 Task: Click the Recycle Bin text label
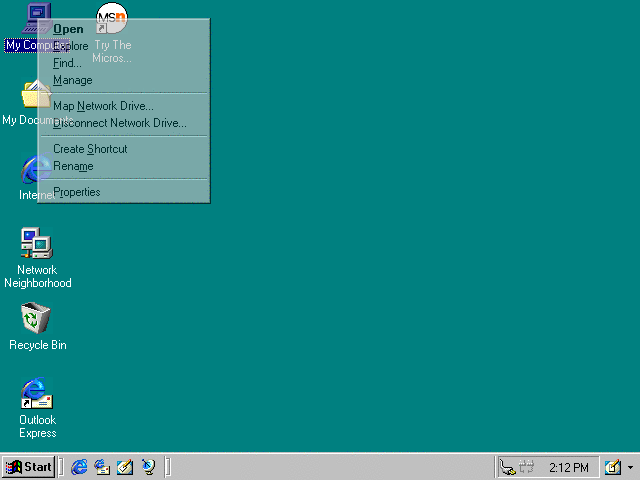pos(38,345)
